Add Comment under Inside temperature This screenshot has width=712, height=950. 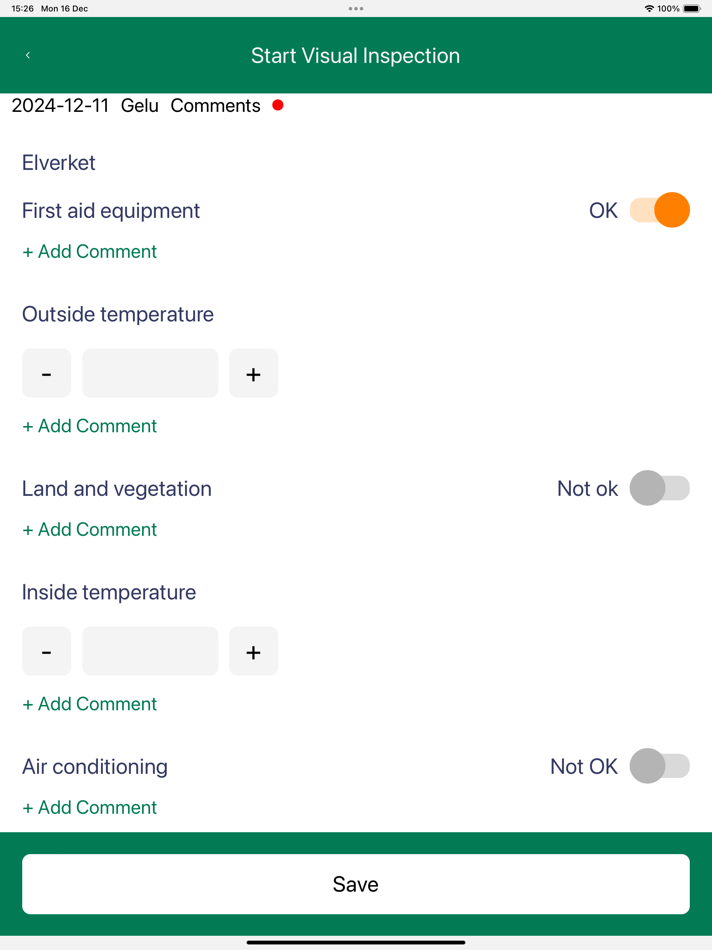point(90,704)
